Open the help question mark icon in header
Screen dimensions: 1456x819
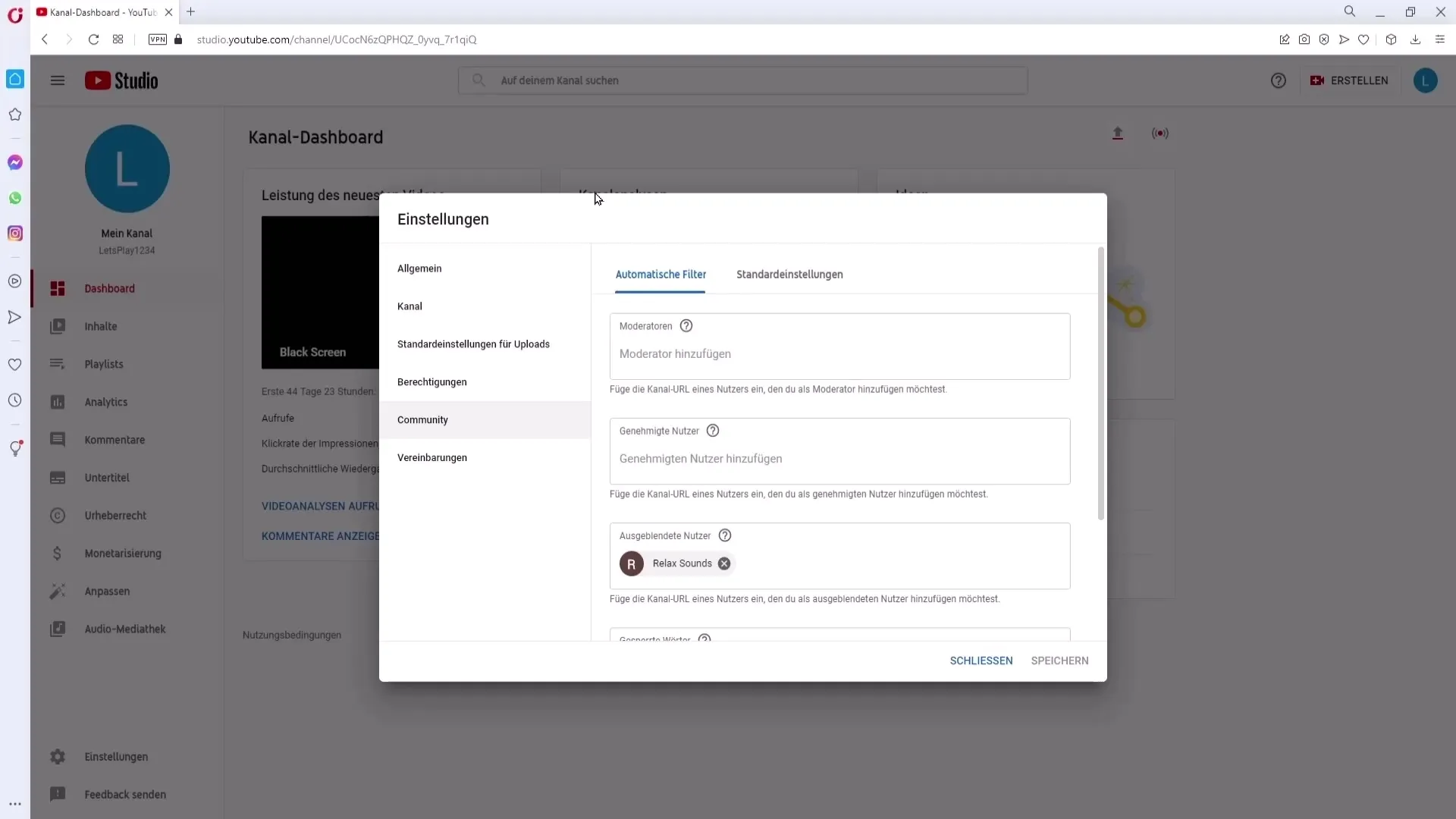[x=1279, y=80]
